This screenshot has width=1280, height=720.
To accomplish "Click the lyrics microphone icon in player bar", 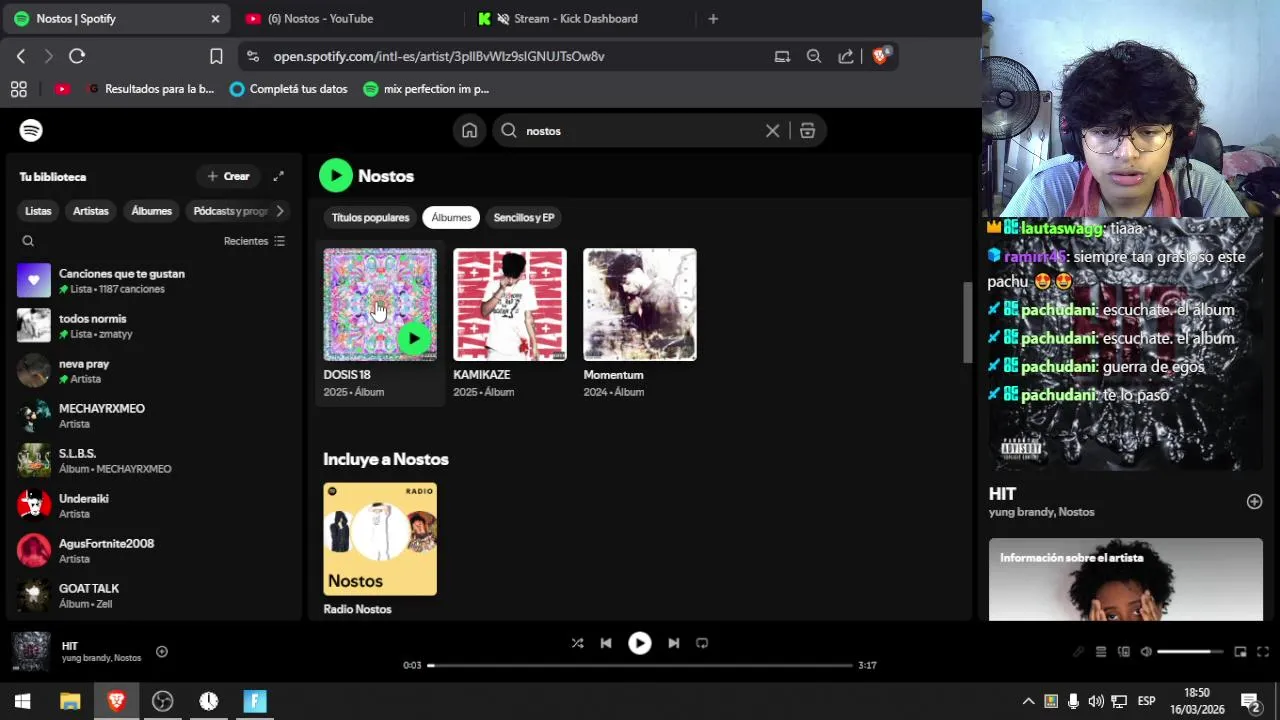I will click(x=1078, y=652).
